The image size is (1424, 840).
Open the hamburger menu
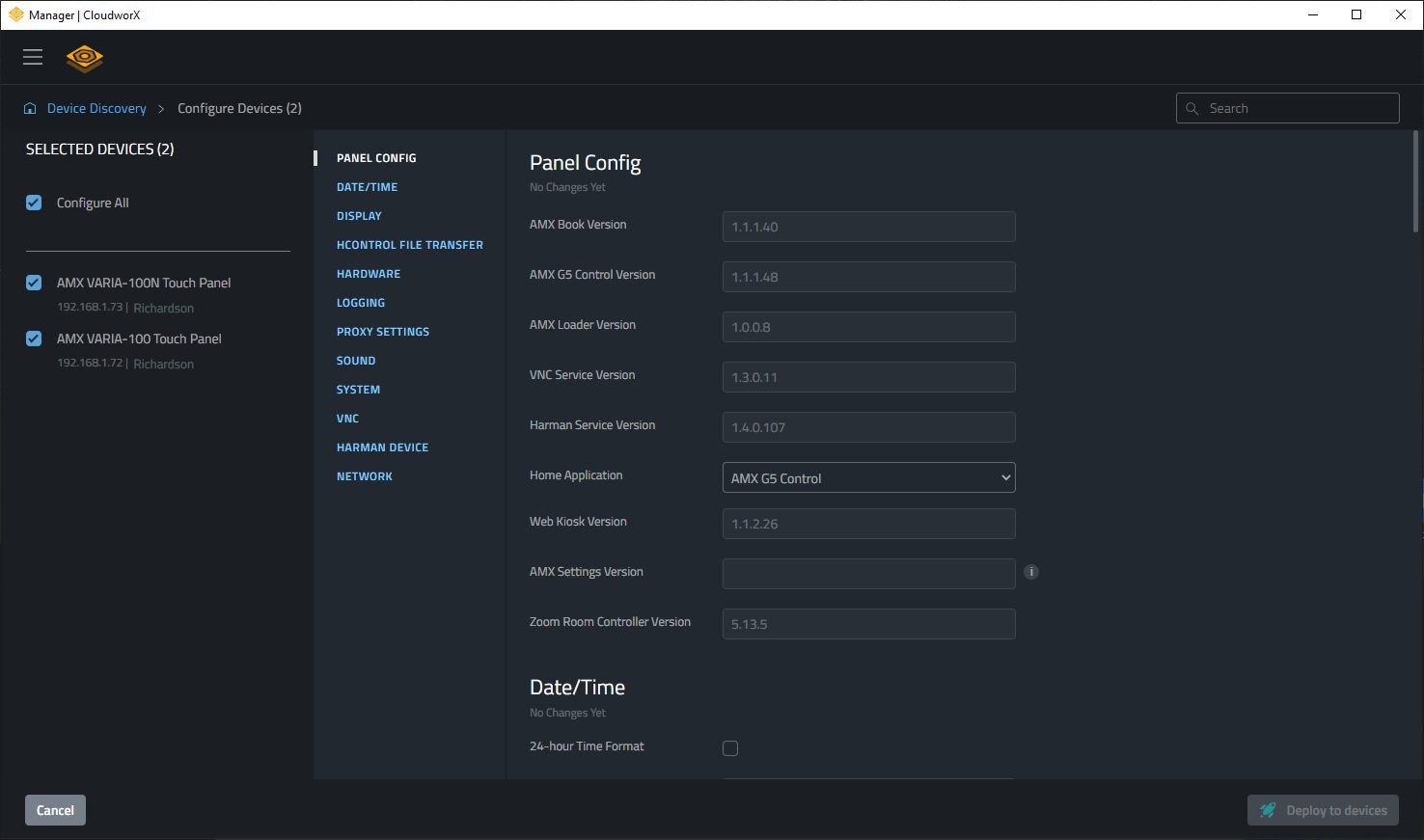pos(33,57)
